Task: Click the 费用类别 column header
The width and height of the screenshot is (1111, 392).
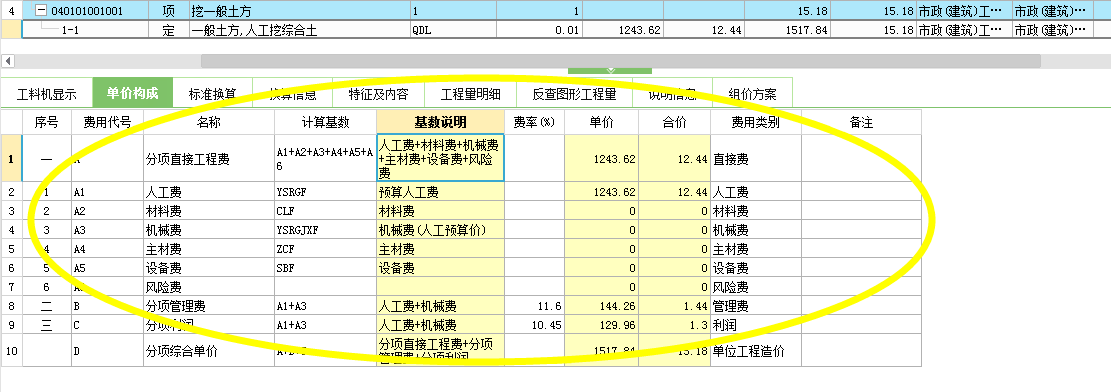Action: 756,123
